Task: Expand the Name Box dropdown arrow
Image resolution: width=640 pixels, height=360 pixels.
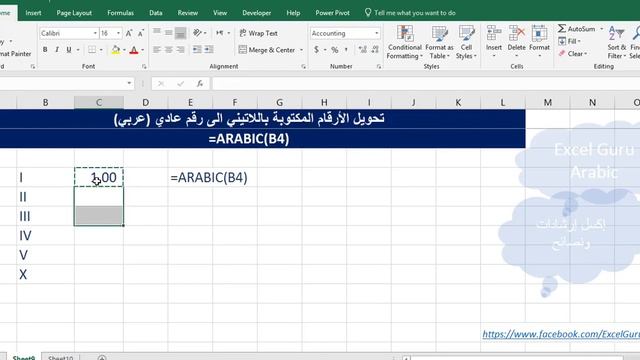Action: (x=129, y=83)
